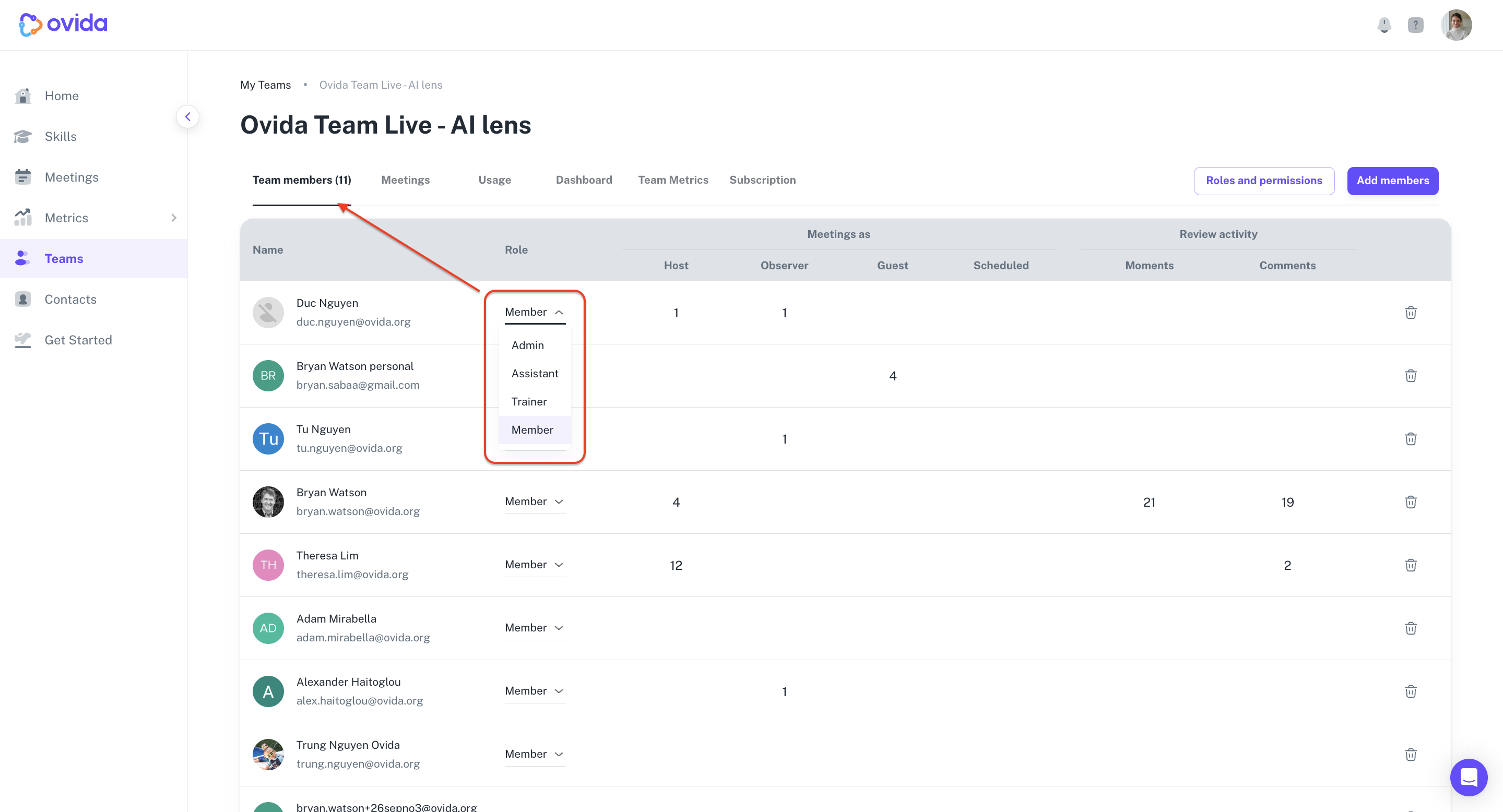Image resolution: width=1503 pixels, height=812 pixels.
Task: Open the notifications bell
Action: 1384,25
